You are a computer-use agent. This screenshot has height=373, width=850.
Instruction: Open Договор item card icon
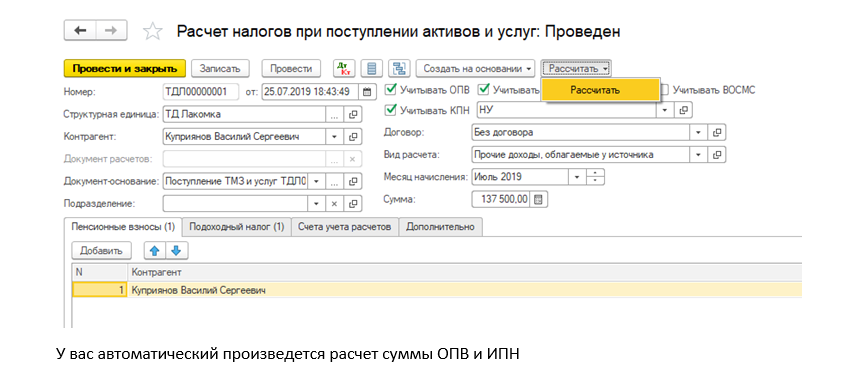click(717, 132)
